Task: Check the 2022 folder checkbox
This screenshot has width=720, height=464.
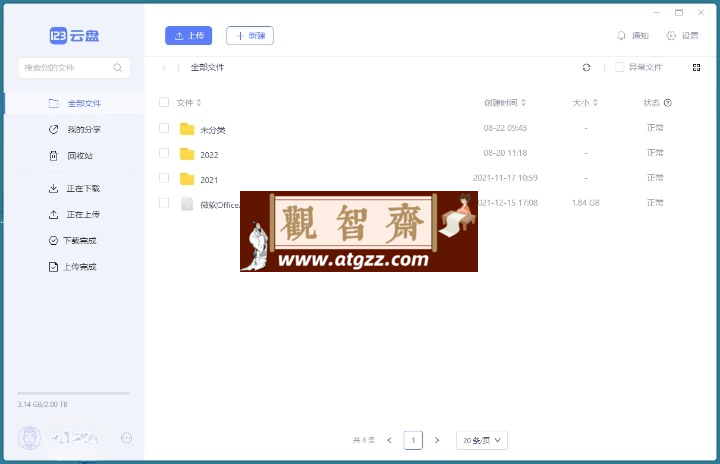Action: pyautogui.click(x=164, y=153)
